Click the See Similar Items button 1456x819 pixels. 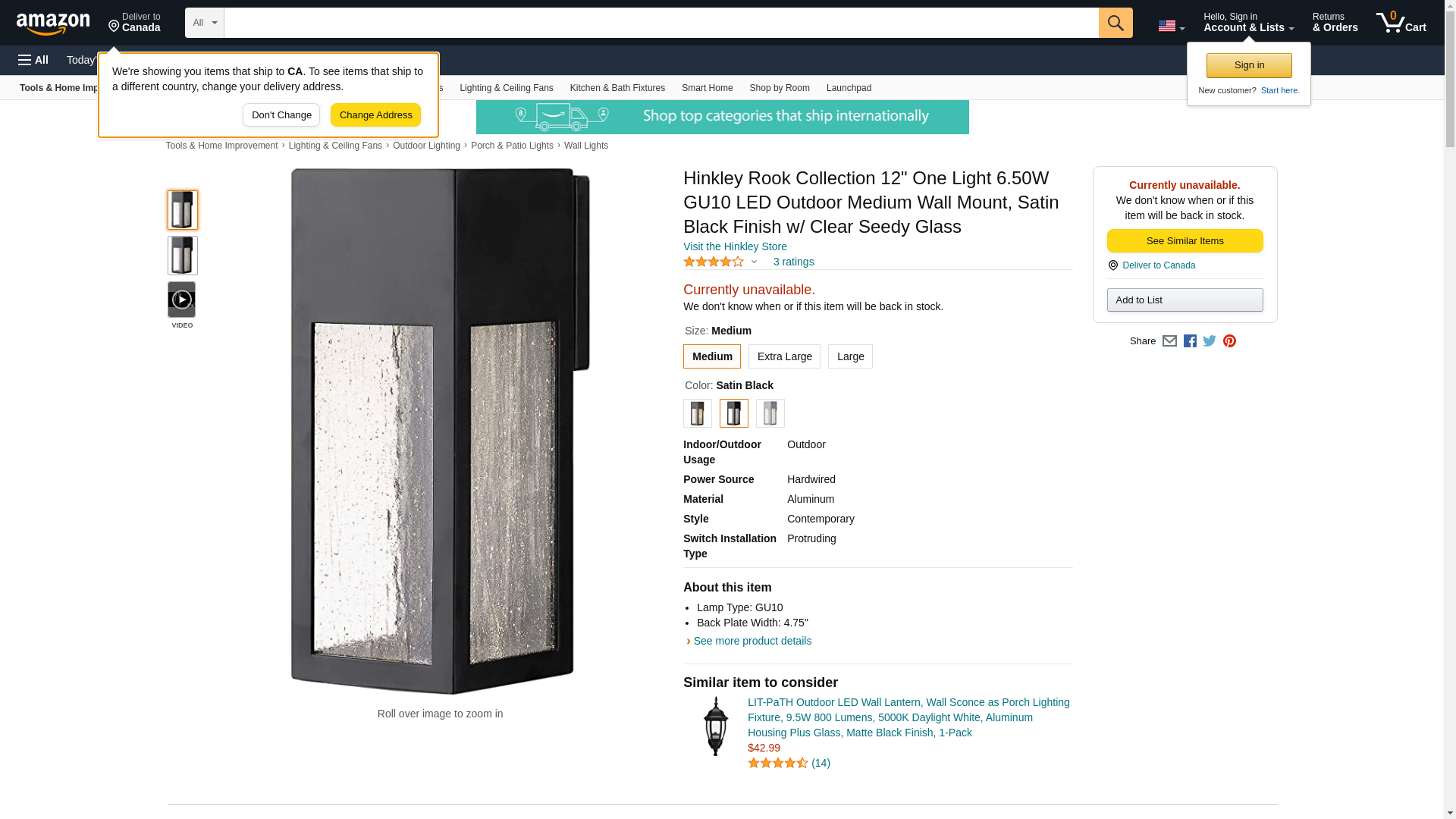point(1185,240)
